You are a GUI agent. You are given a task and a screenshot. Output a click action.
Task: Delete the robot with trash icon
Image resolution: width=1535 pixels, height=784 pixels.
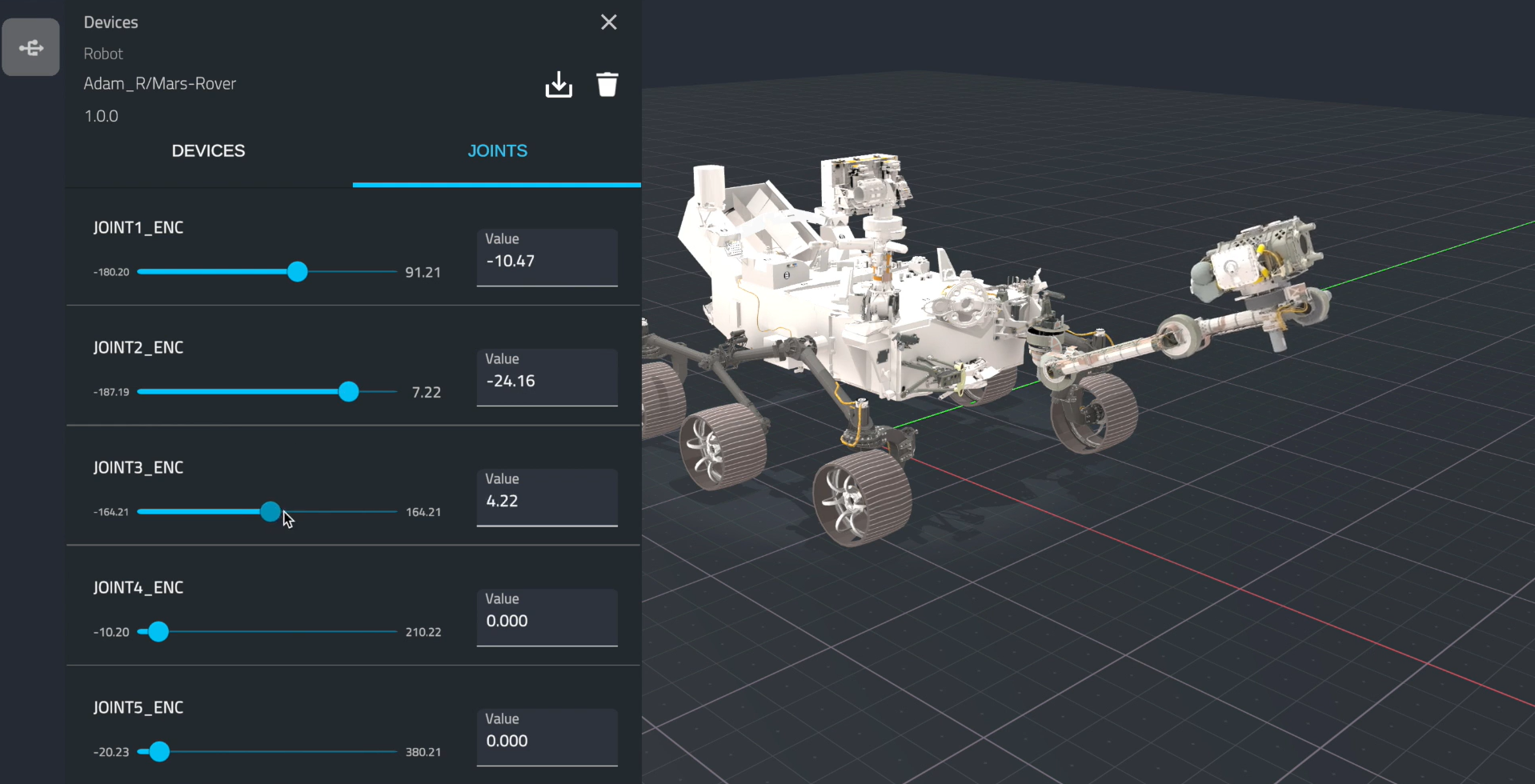coord(607,84)
